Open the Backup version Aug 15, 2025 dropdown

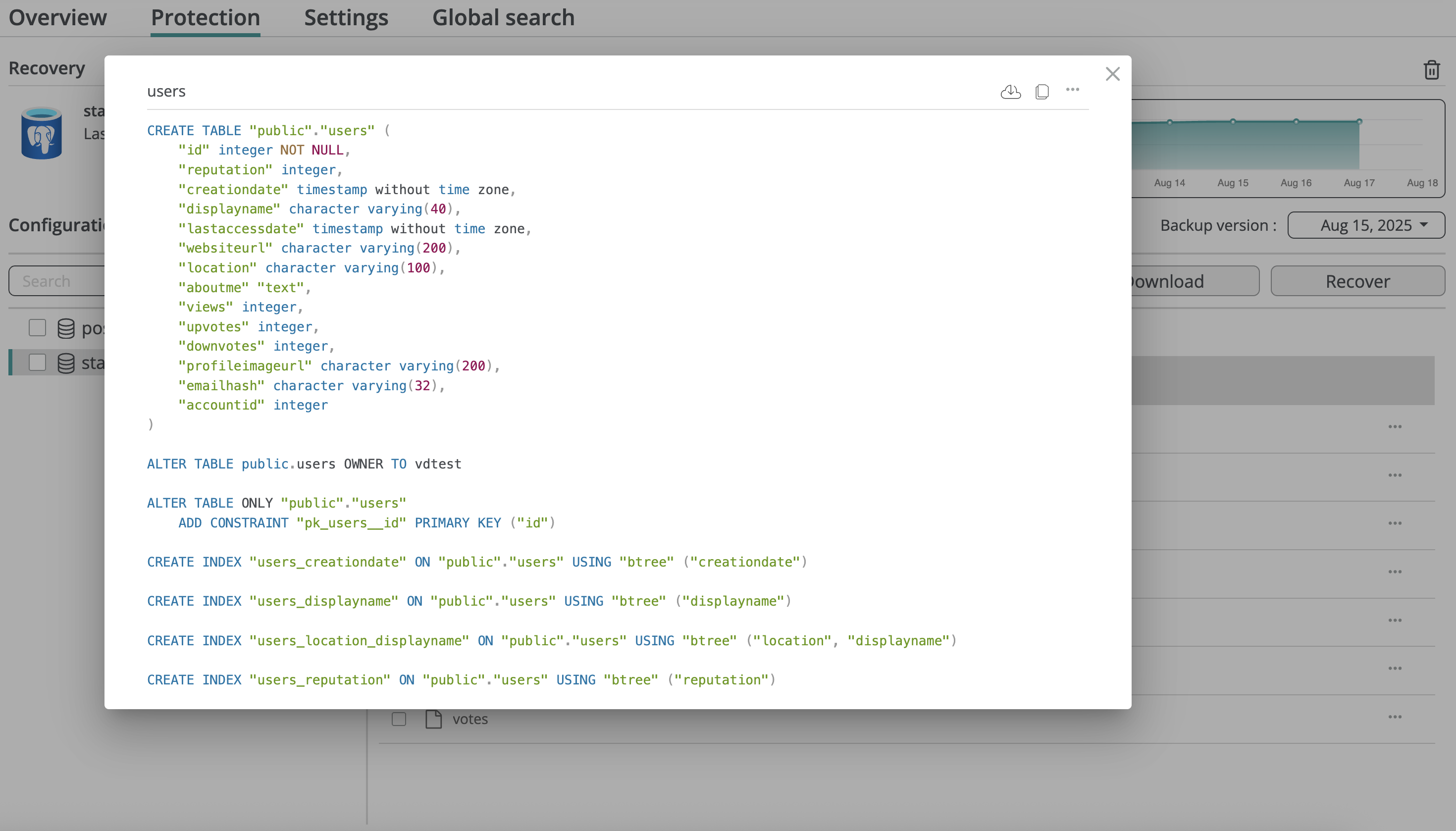coord(1366,225)
